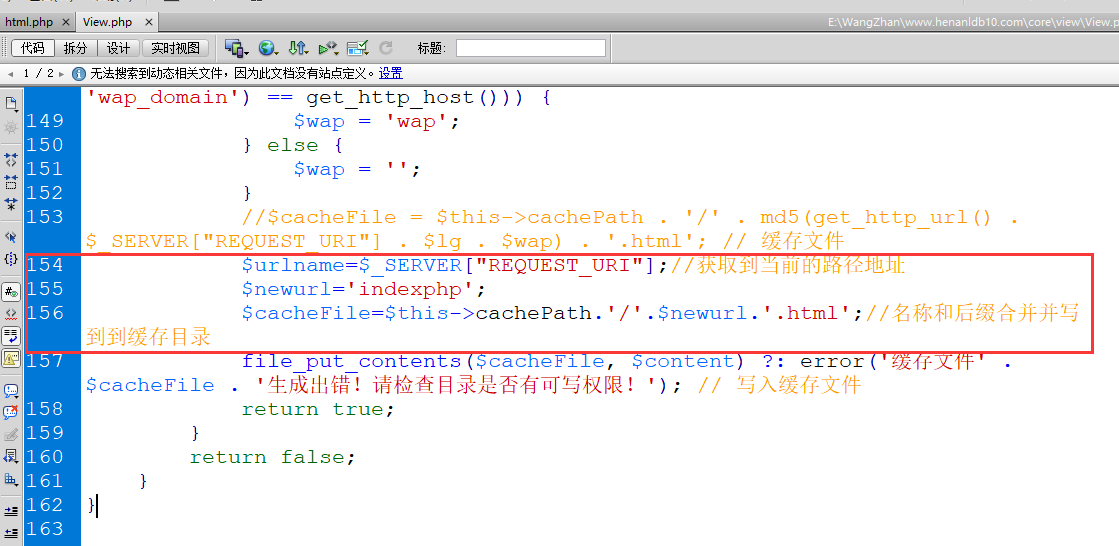Click line number 153 in the gutter
This screenshot has width=1119, height=546.
tap(44, 216)
